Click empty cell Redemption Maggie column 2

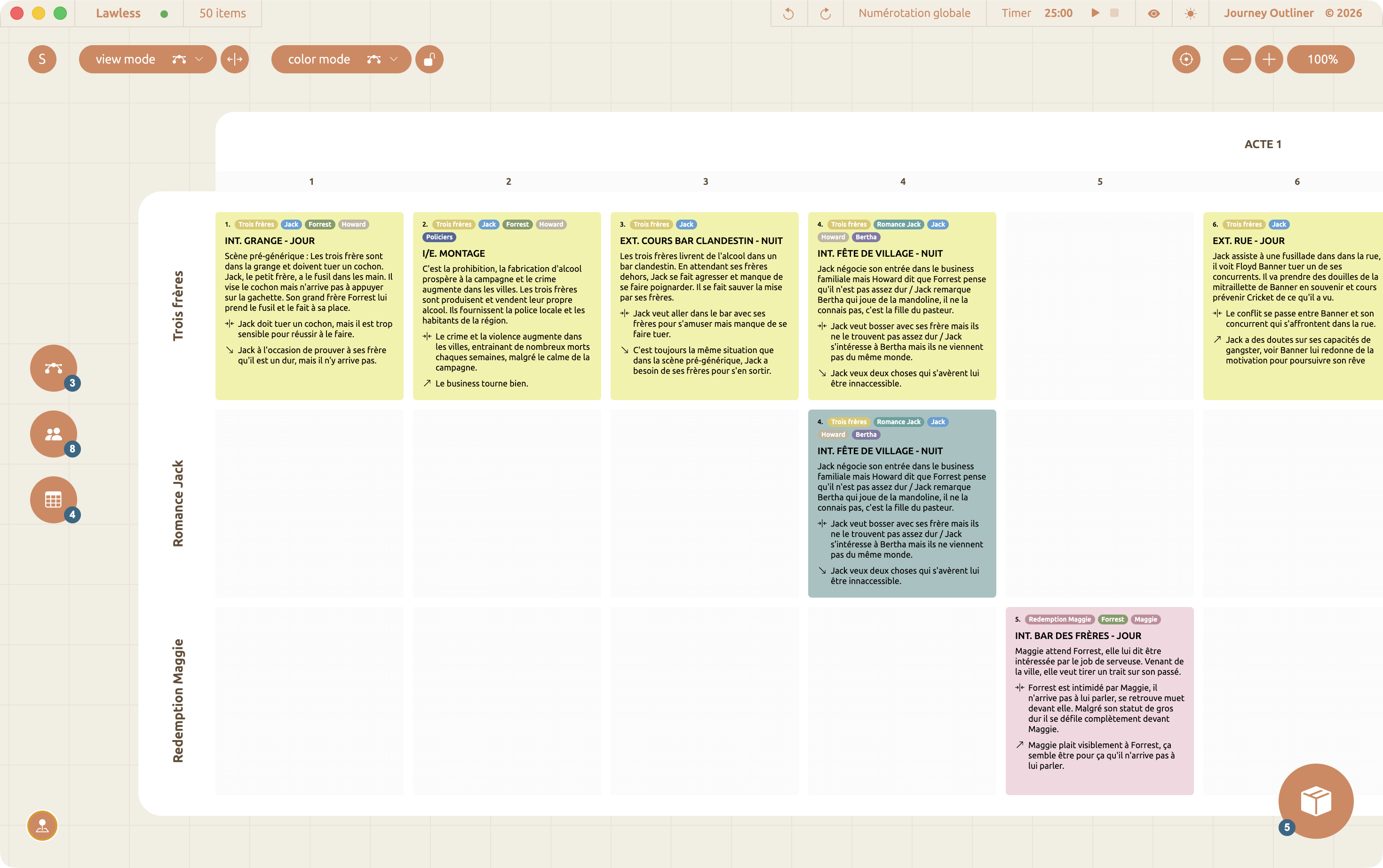507,701
